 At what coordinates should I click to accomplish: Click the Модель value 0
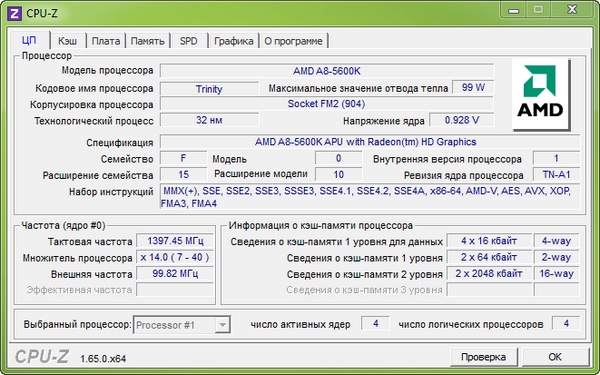(x=339, y=158)
